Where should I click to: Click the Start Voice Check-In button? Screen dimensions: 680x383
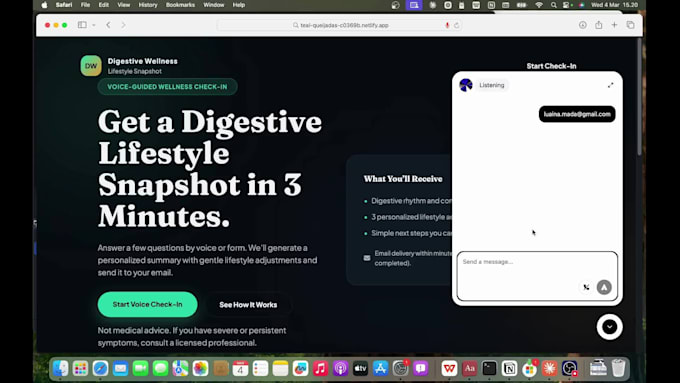[x=147, y=304]
